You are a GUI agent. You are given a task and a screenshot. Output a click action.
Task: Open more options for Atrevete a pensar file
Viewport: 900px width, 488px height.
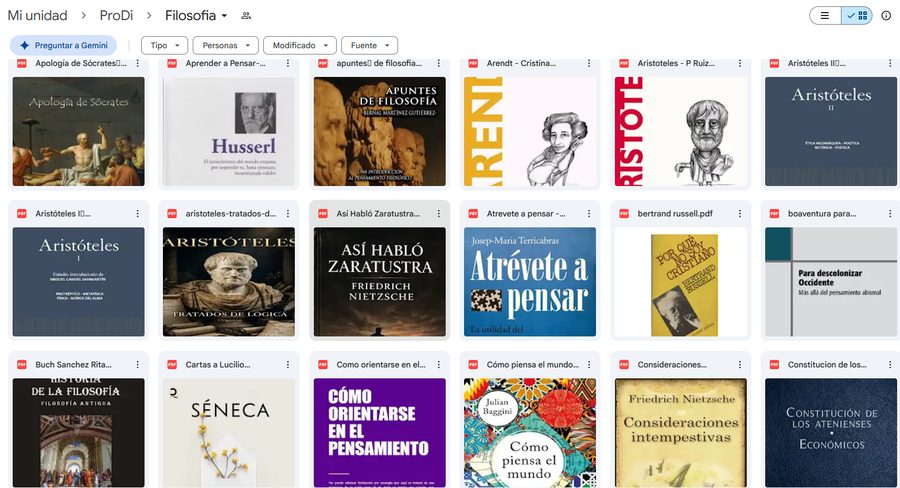point(589,214)
